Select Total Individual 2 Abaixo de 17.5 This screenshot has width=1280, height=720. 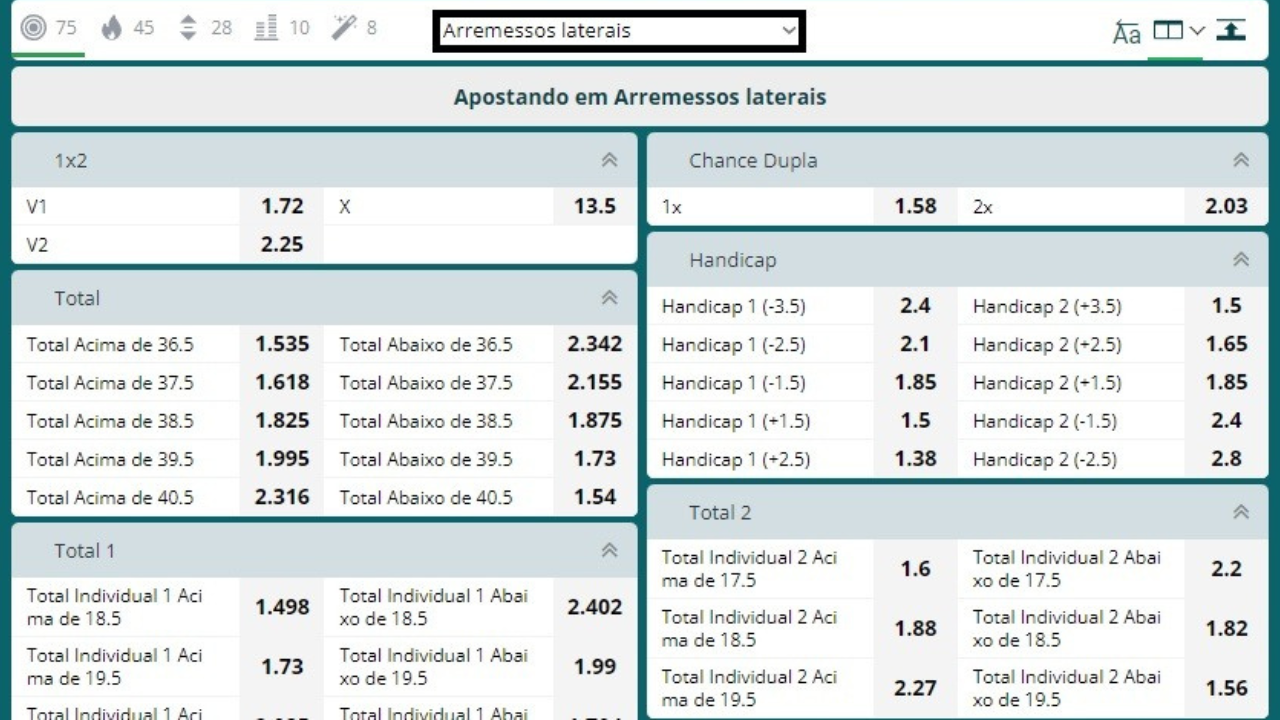pos(1226,569)
